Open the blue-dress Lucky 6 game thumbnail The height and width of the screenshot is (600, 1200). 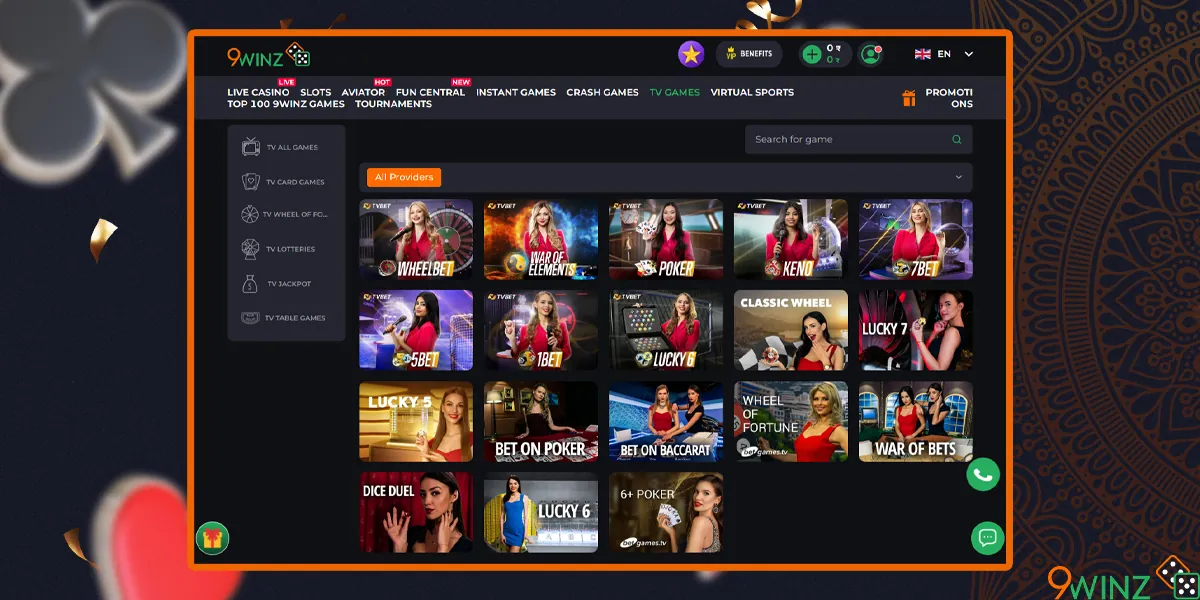tap(541, 512)
